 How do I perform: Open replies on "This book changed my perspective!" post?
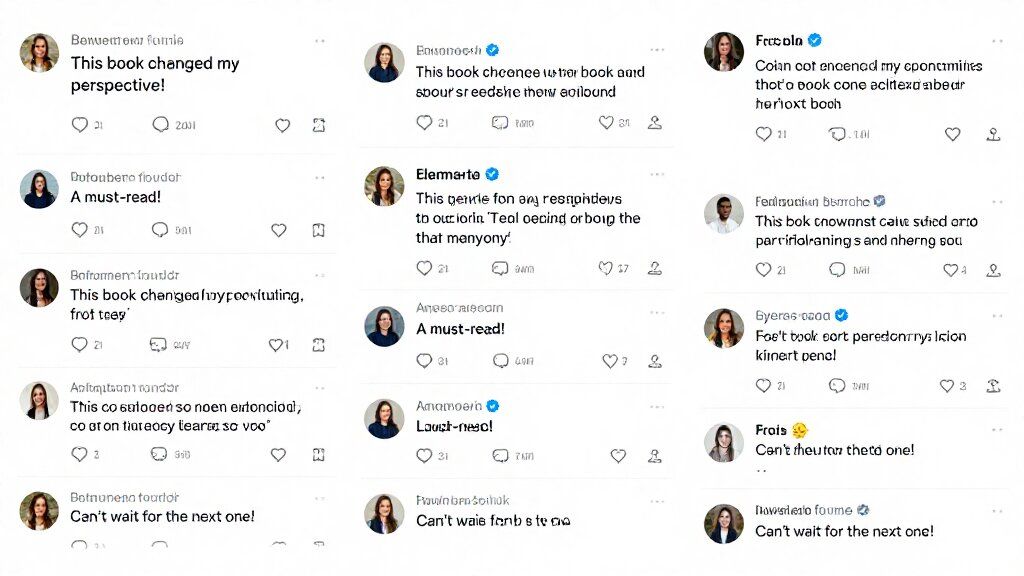(160, 124)
